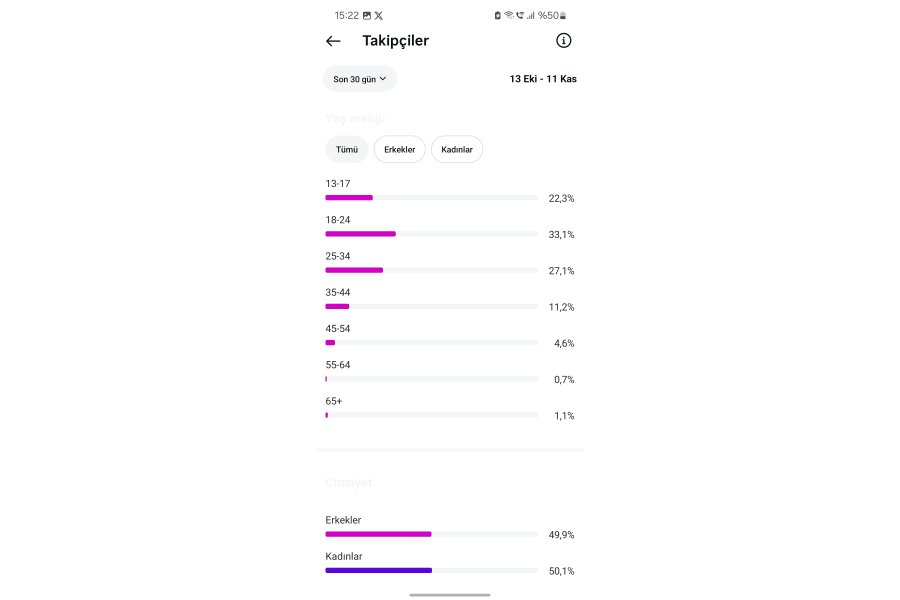Image resolution: width=900 pixels, height=600 pixels.
Task: Open the info icon beside Takipçiler
Action: click(563, 40)
